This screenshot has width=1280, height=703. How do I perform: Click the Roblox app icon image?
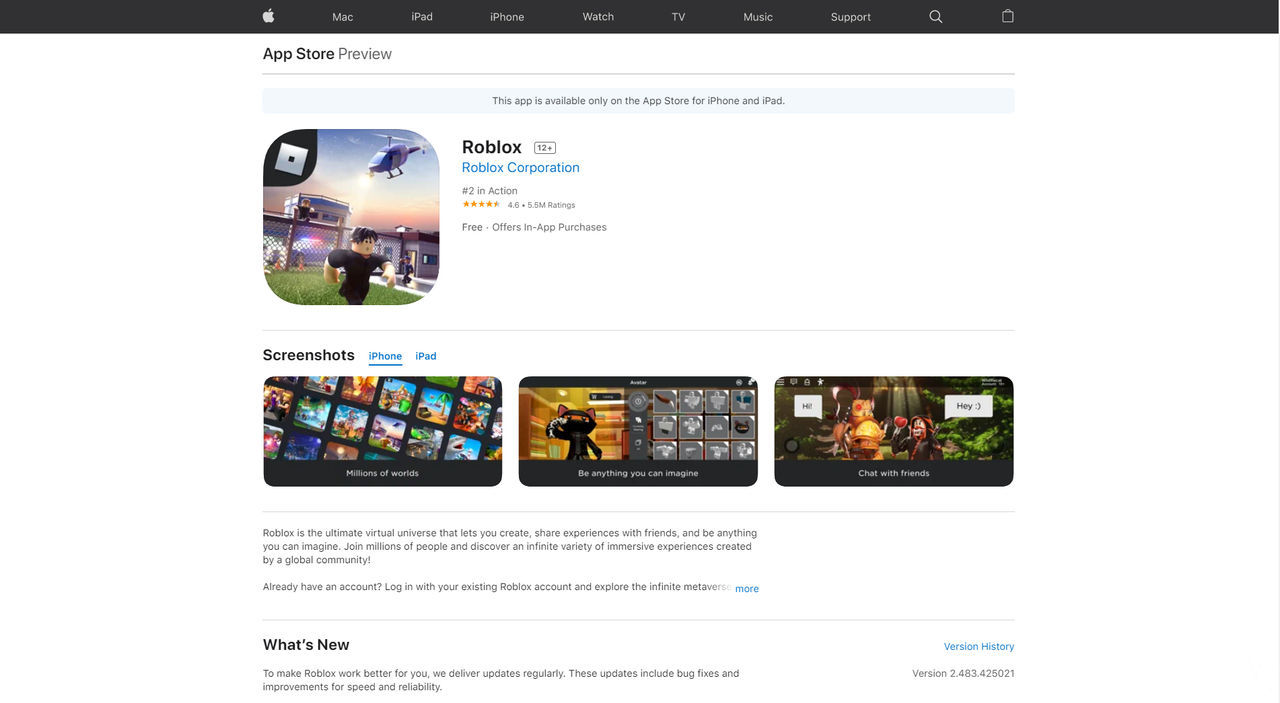351,217
